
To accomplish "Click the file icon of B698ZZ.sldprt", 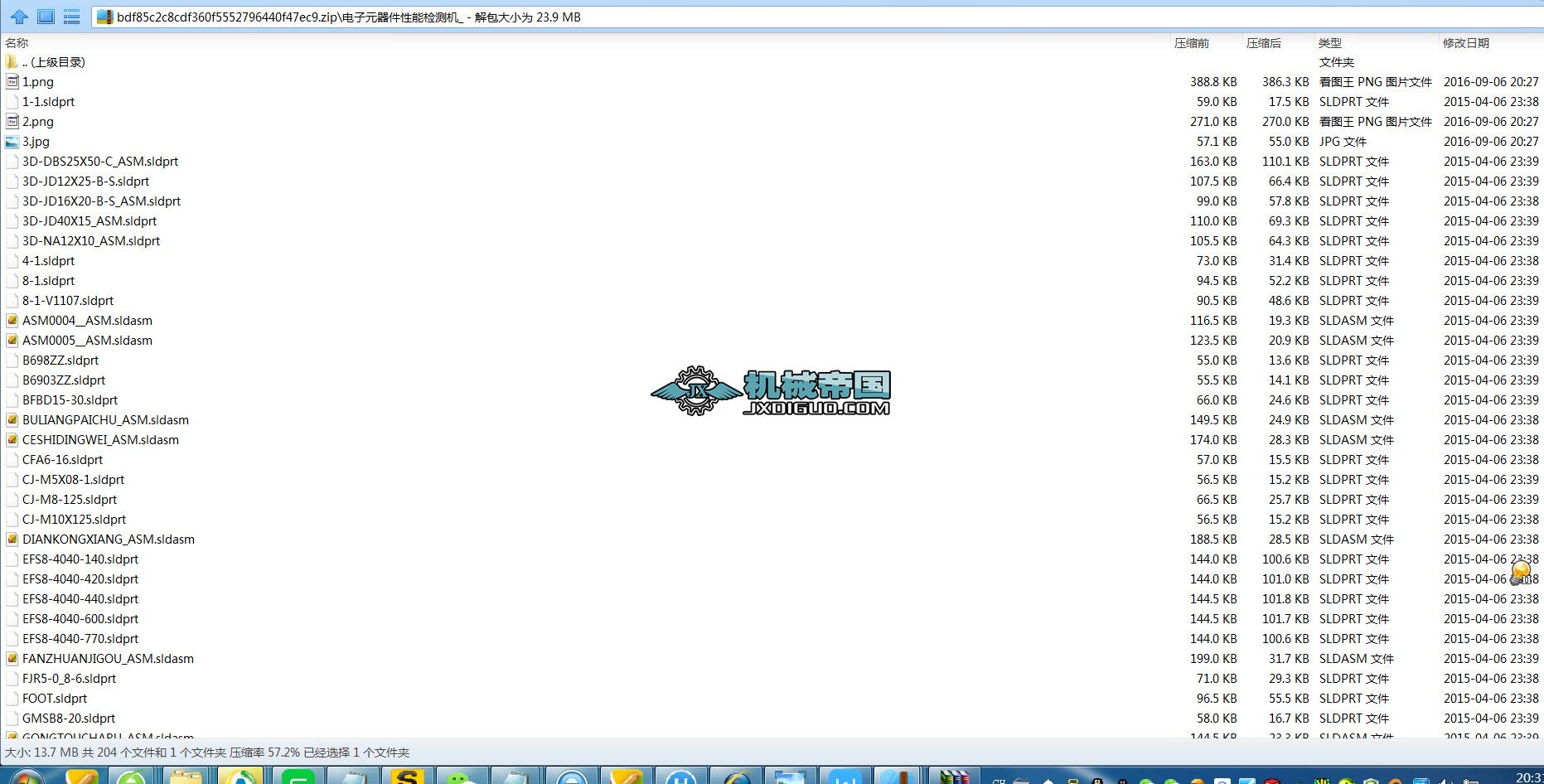I will pos(12,361).
